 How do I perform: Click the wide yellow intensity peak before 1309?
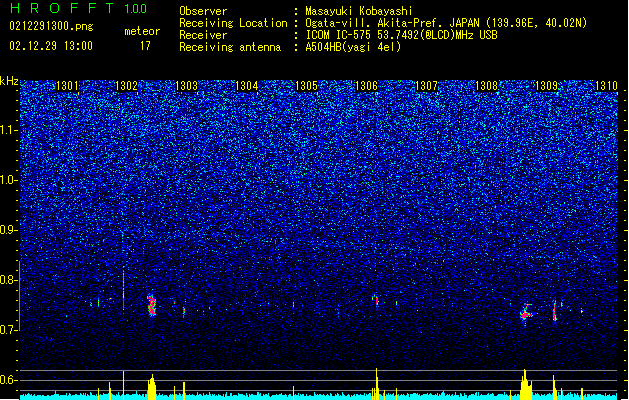pyautogui.click(x=526, y=384)
